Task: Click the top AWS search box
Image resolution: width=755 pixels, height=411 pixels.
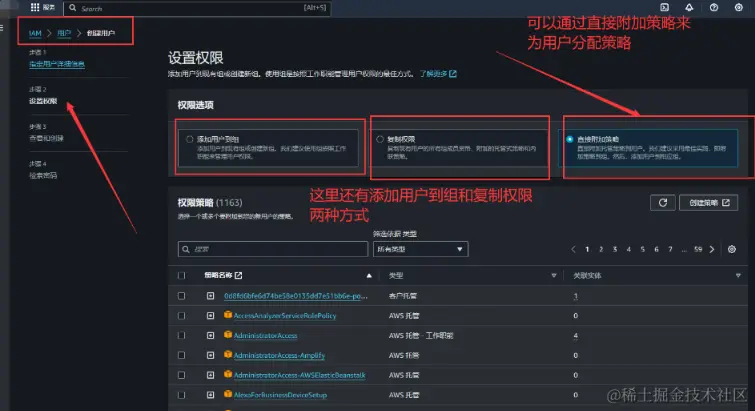Action: (197, 8)
